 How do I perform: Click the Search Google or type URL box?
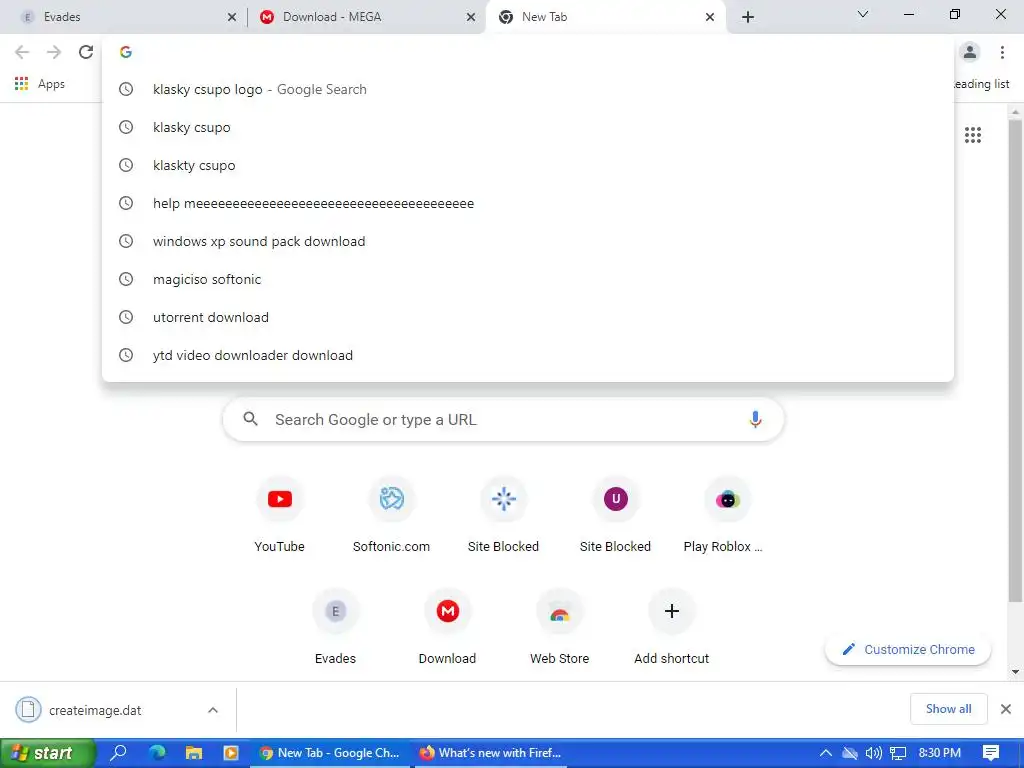click(x=504, y=419)
